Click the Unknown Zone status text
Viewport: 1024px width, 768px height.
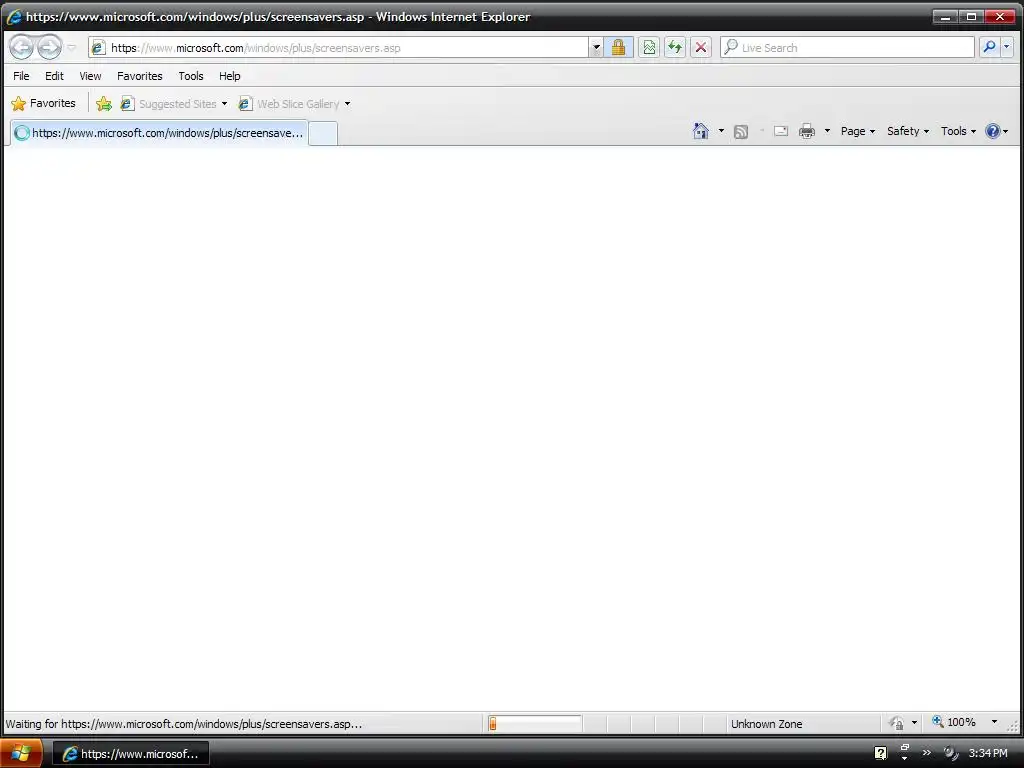tap(766, 724)
